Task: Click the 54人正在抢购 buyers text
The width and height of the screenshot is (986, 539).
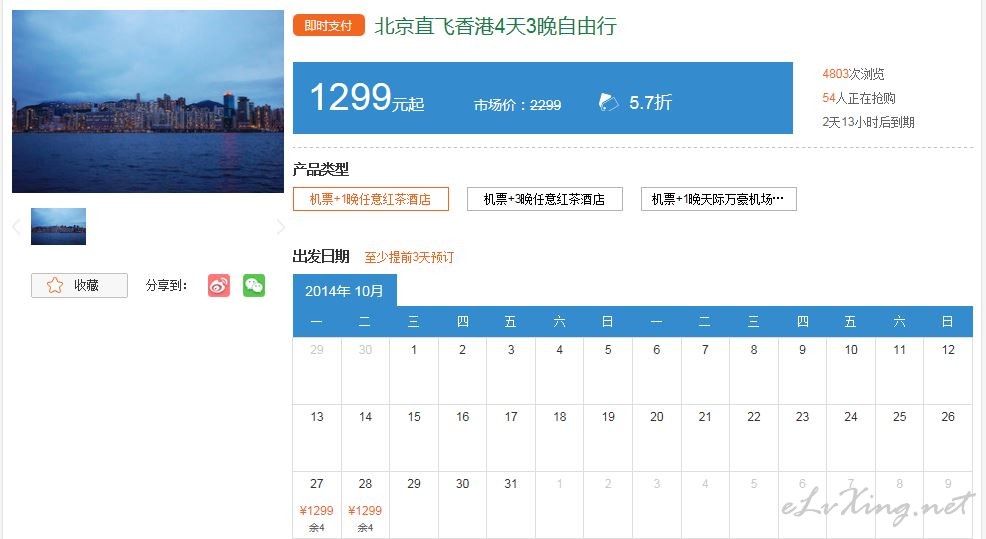Action: [x=858, y=98]
